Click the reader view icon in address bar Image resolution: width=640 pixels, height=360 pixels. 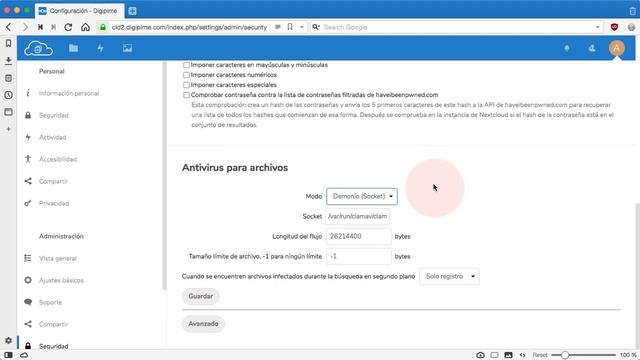(x=278, y=27)
